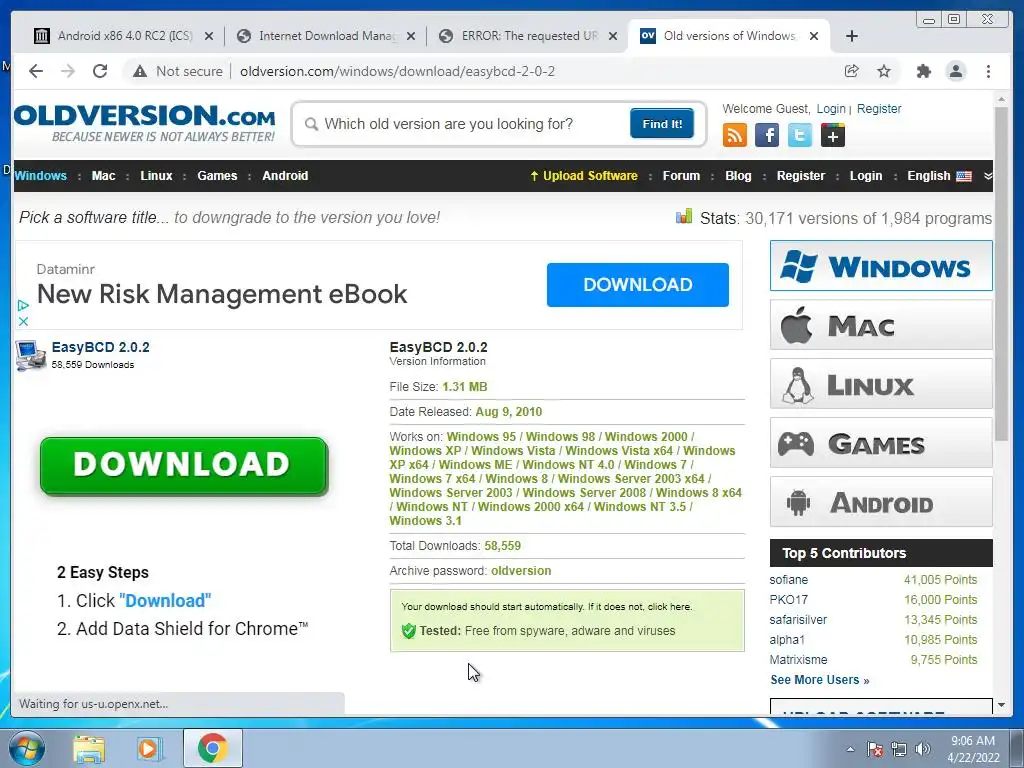Image resolution: width=1024 pixels, height=768 pixels.
Task: Expand the nav bar double-chevron arrow
Action: click(987, 176)
